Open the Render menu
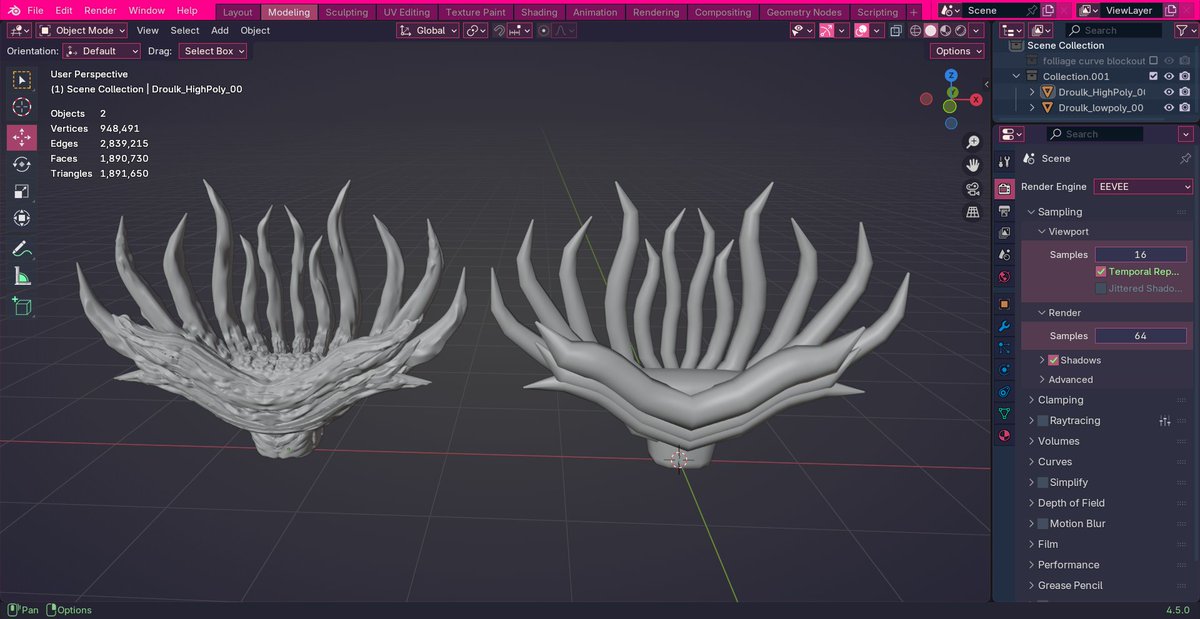1200x619 pixels. point(100,10)
